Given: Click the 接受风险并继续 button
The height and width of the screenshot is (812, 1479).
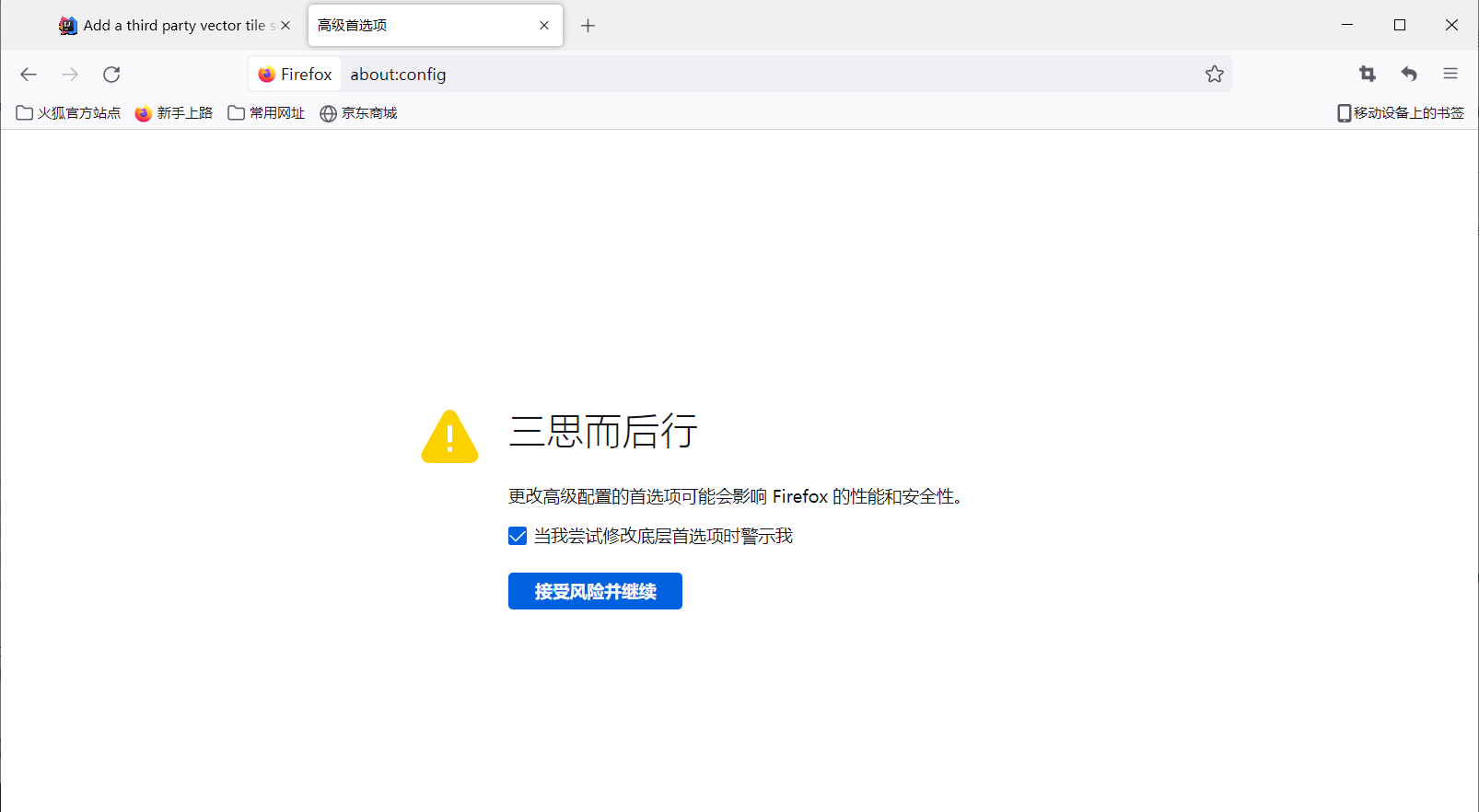Looking at the screenshot, I should click(x=595, y=591).
